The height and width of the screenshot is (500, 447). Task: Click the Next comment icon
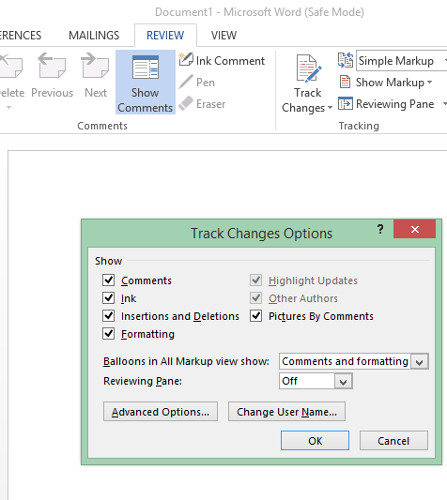coord(95,65)
